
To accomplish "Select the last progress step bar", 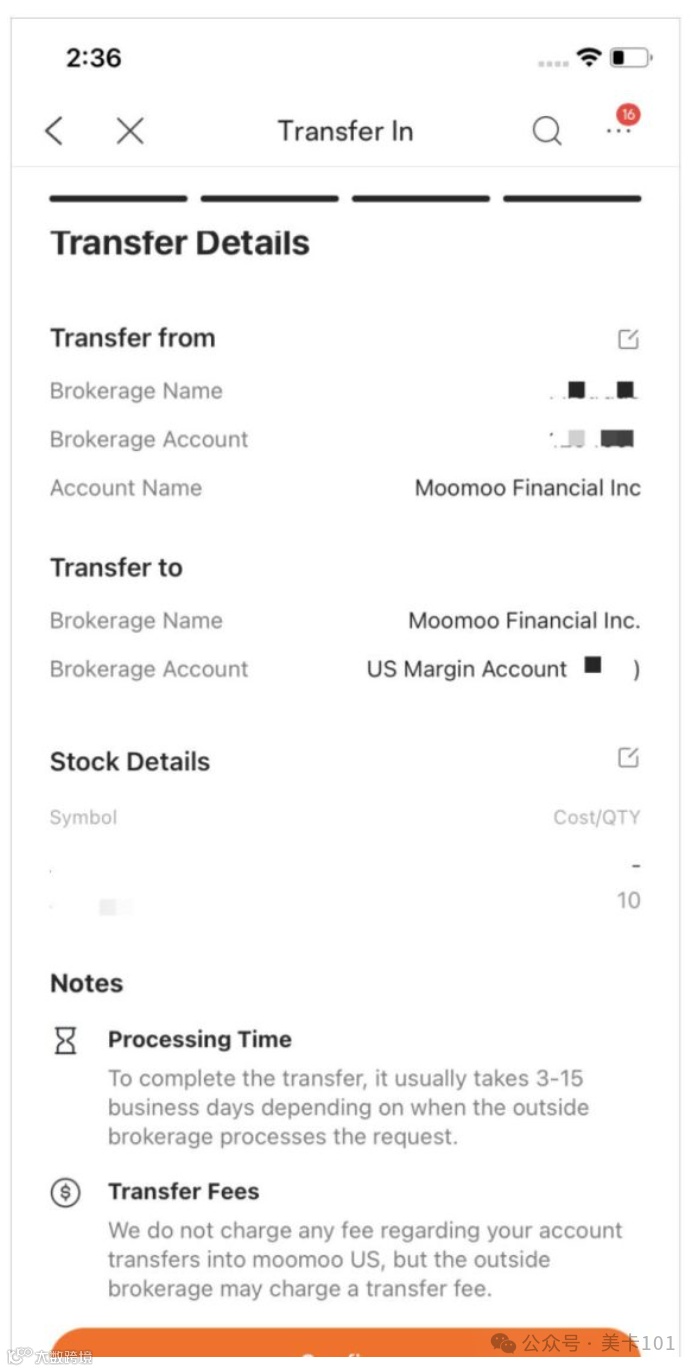I will pos(572,199).
